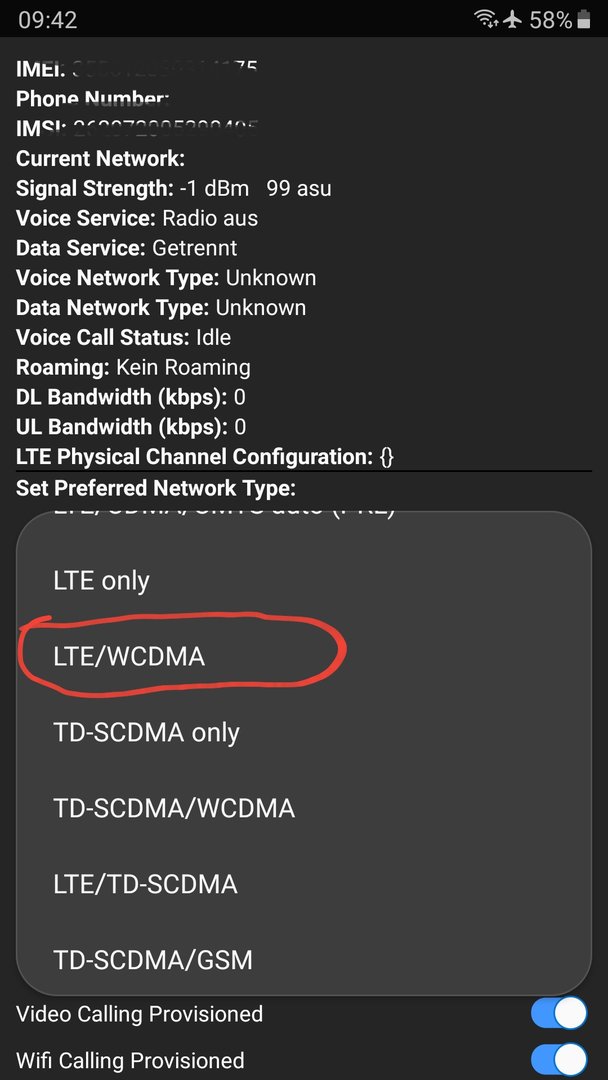Screen dimensions: 608x1080
Task: Tap Set Preferred Network Type label
Action: point(156,488)
